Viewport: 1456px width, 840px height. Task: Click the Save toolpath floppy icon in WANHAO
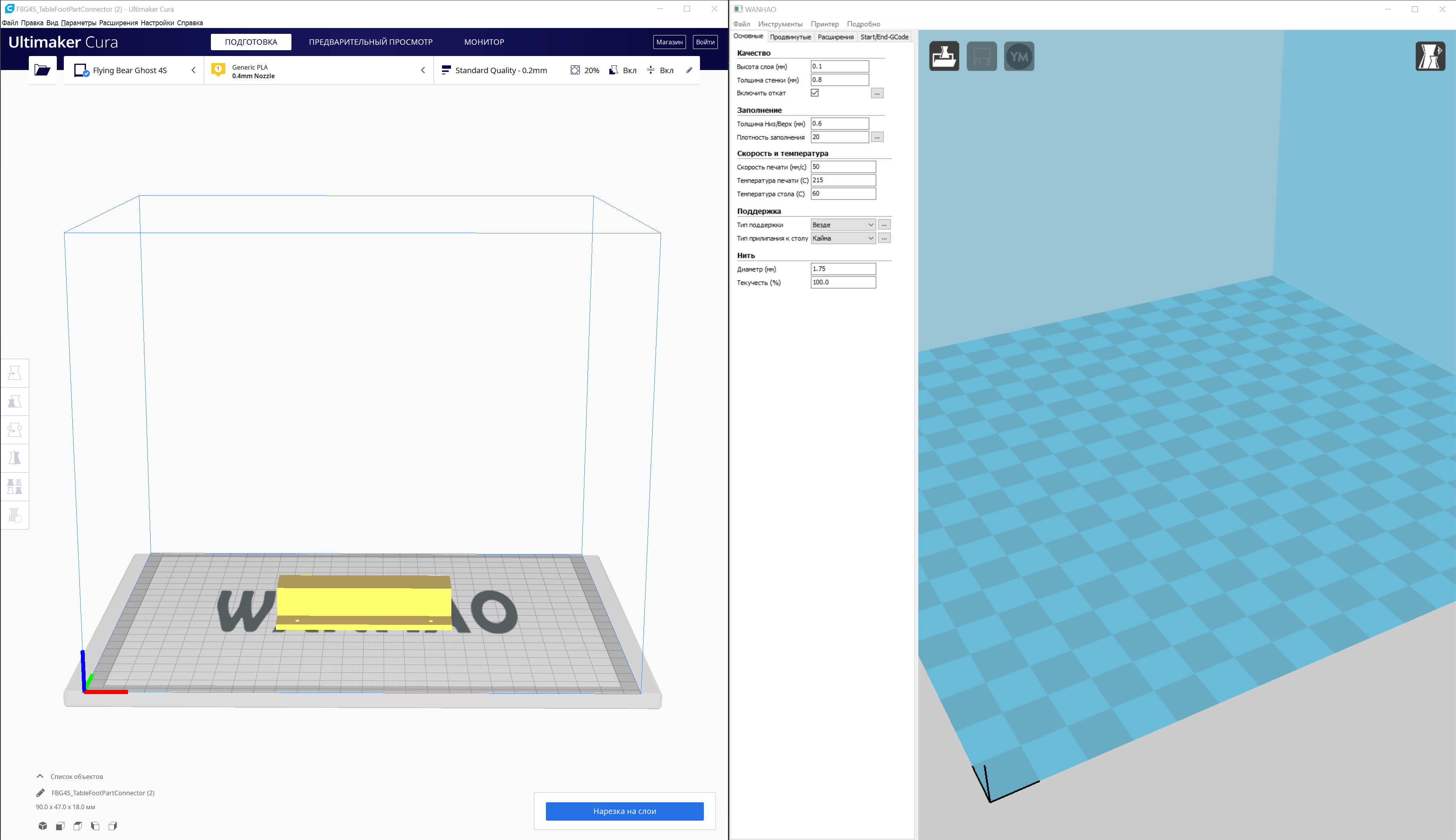pyautogui.click(x=982, y=56)
